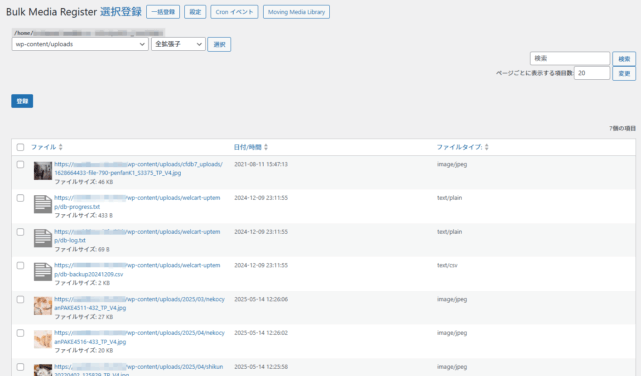
Task: Sort by ファイル column sort arrows
Action: pyautogui.click(x=61, y=147)
